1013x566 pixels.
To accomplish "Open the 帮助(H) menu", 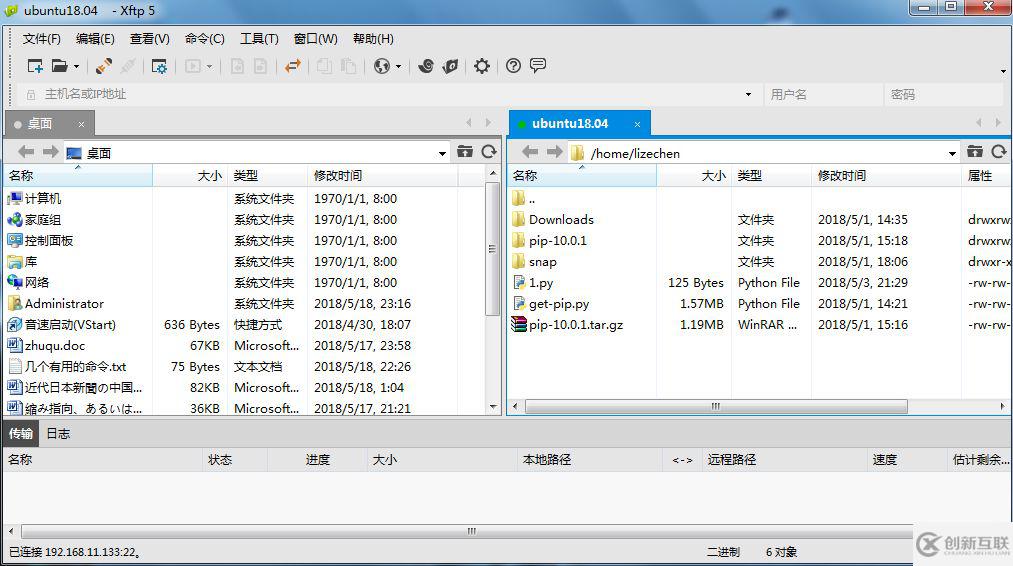I will 373,39.
